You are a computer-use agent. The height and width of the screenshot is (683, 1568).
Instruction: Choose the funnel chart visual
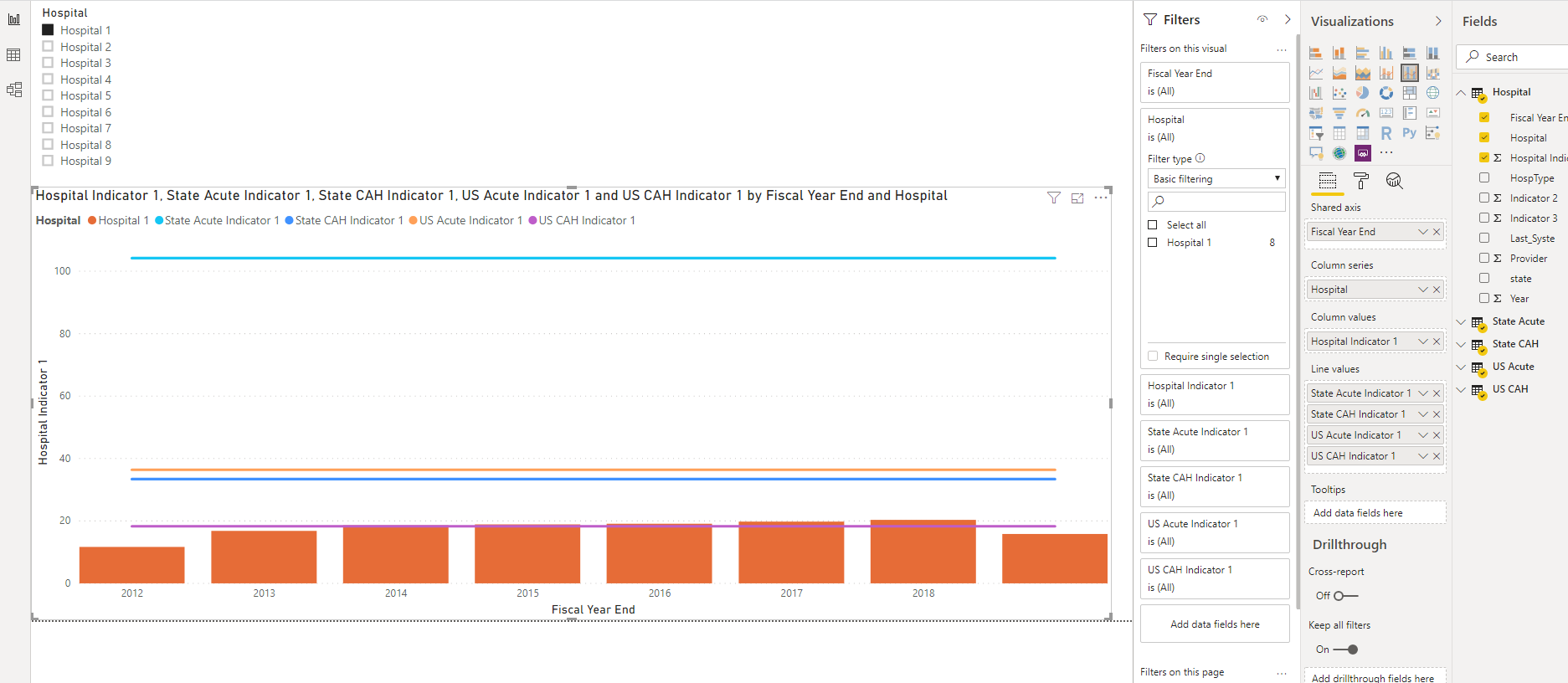pyautogui.click(x=1339, y=113)
